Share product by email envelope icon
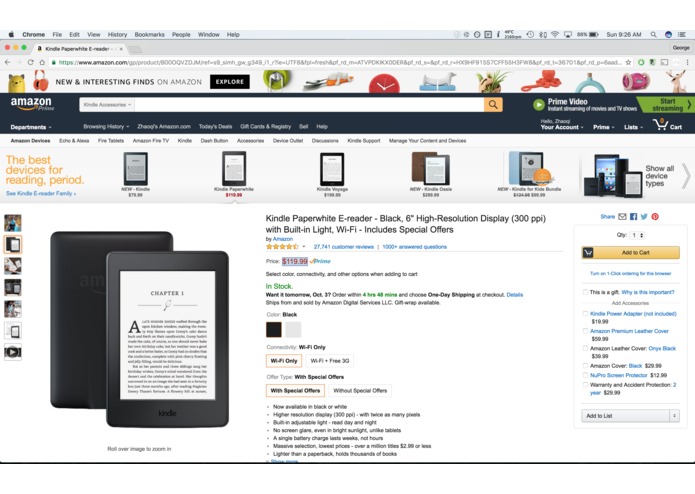Viewport: 695px width, 494px height. point(622,217)
